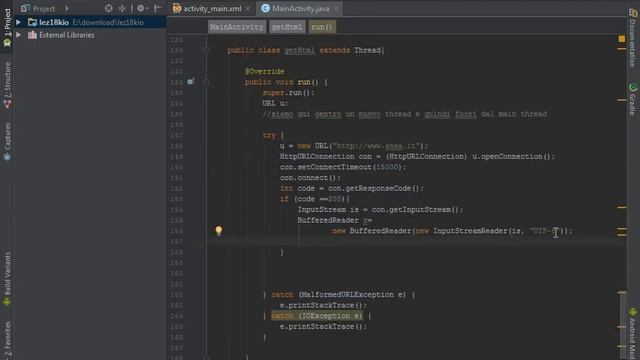Viewport: 640px width, 360px height.
Task: Click the Italian comment line
Action: click(x=404, y=114)
